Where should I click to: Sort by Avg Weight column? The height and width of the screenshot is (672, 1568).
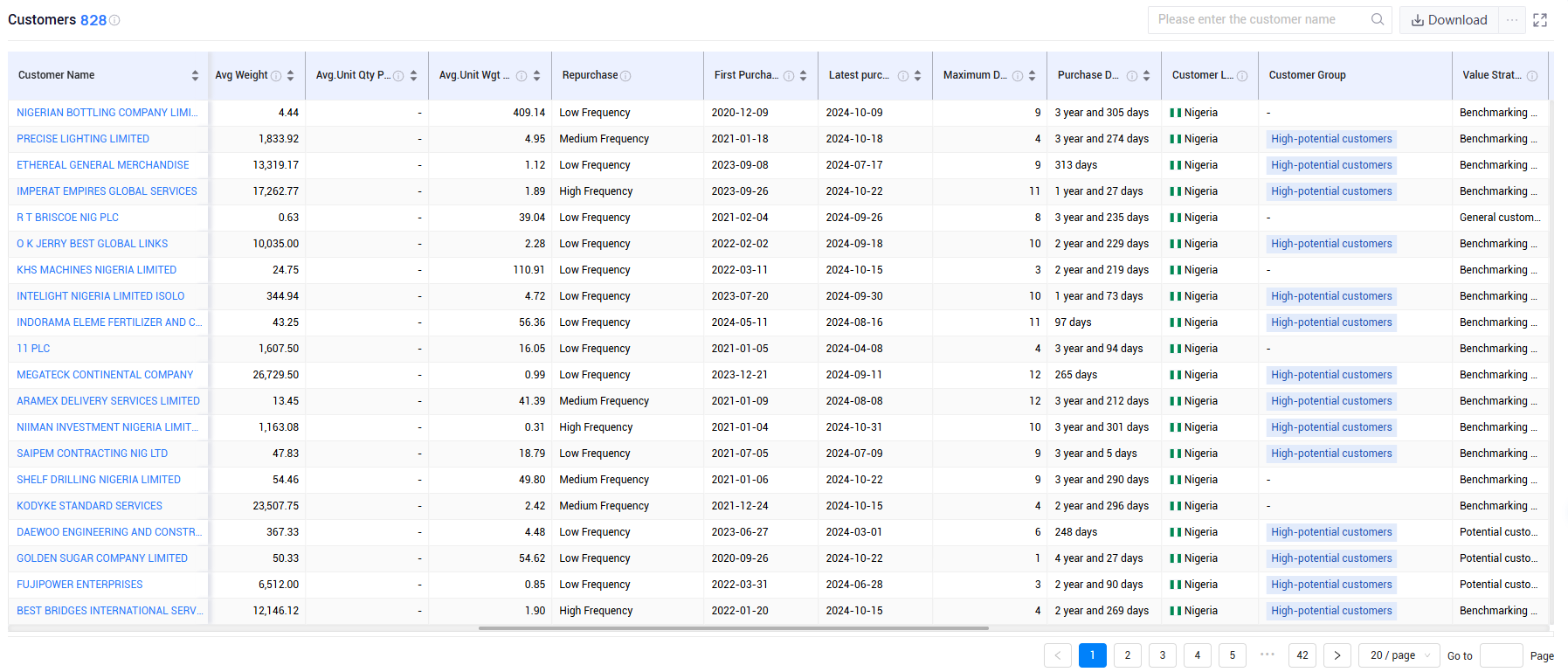(x=290, y=76)
